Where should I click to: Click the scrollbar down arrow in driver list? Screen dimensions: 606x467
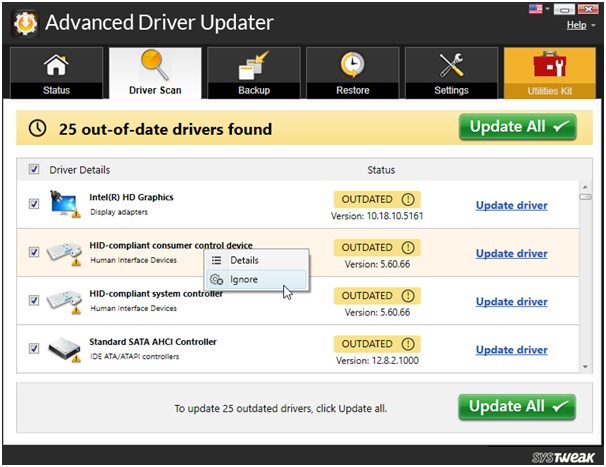coord(585,367)
